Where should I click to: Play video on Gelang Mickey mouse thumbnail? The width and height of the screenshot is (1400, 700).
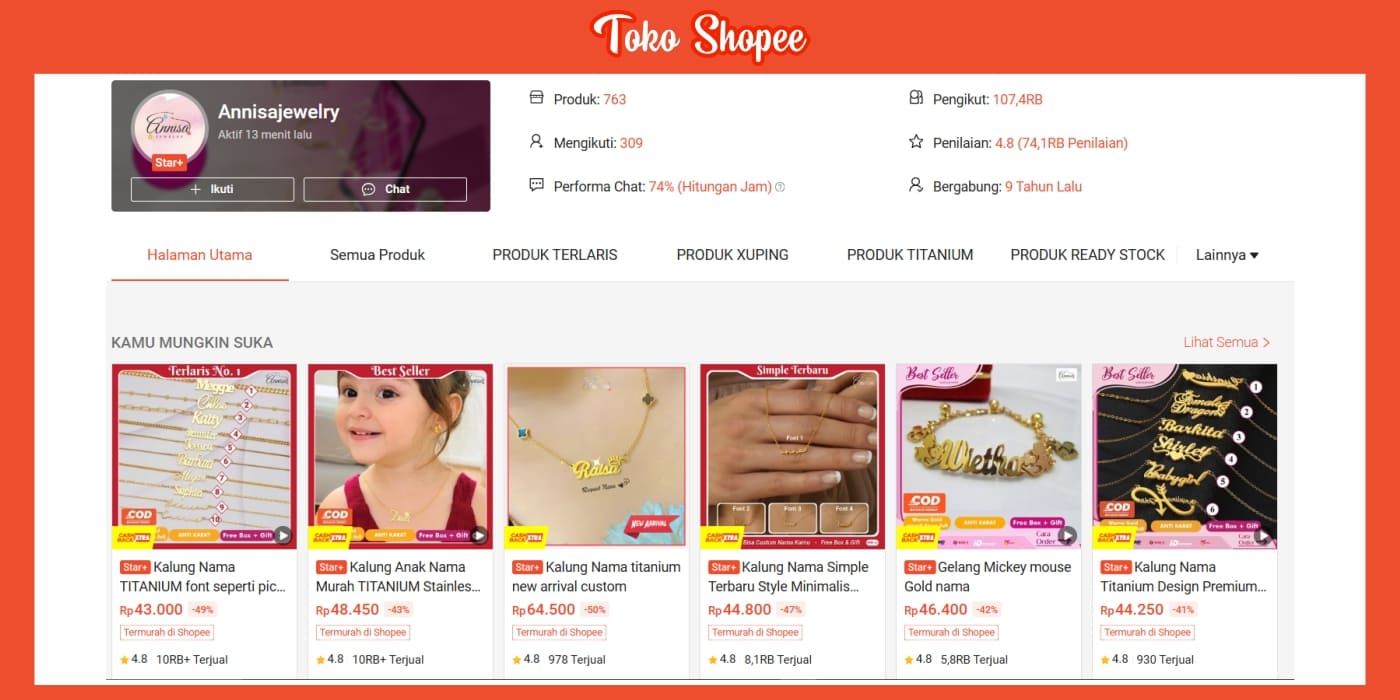pos(1067,535)
